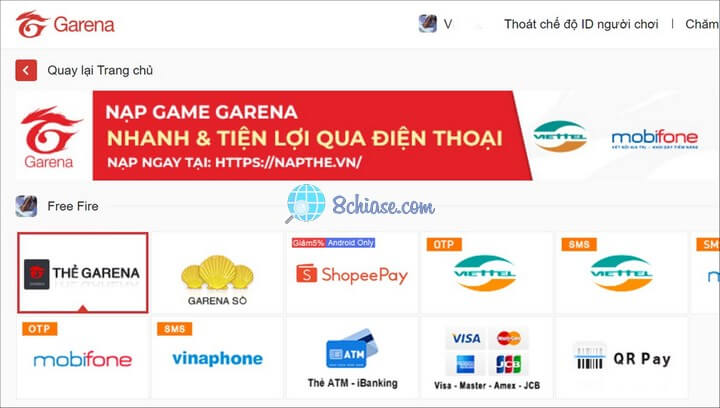Click the Viettel logo in banner
Viewport: 720px width, 408px height.
(x=560, y=136)
